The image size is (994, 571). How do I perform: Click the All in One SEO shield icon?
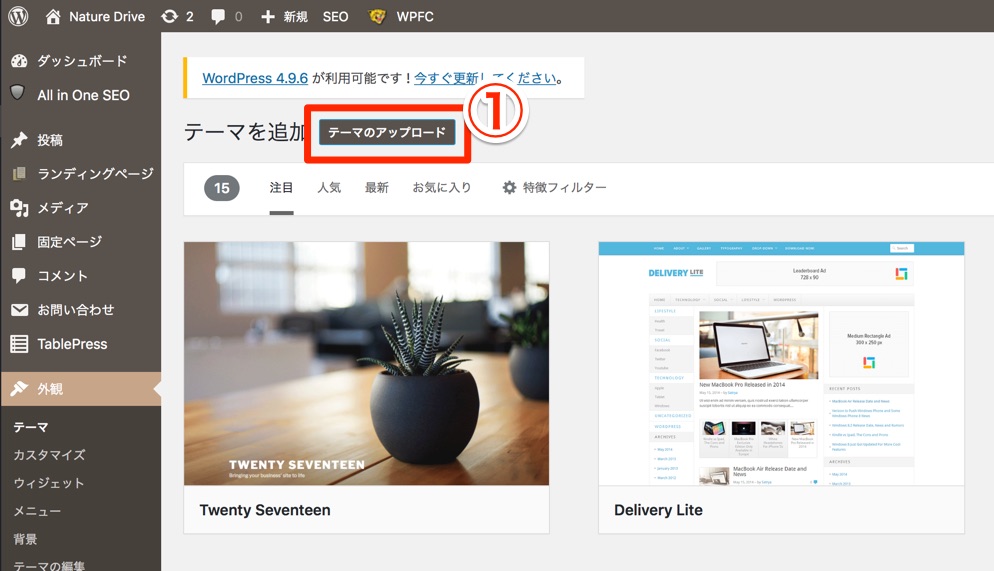(18, 93)
